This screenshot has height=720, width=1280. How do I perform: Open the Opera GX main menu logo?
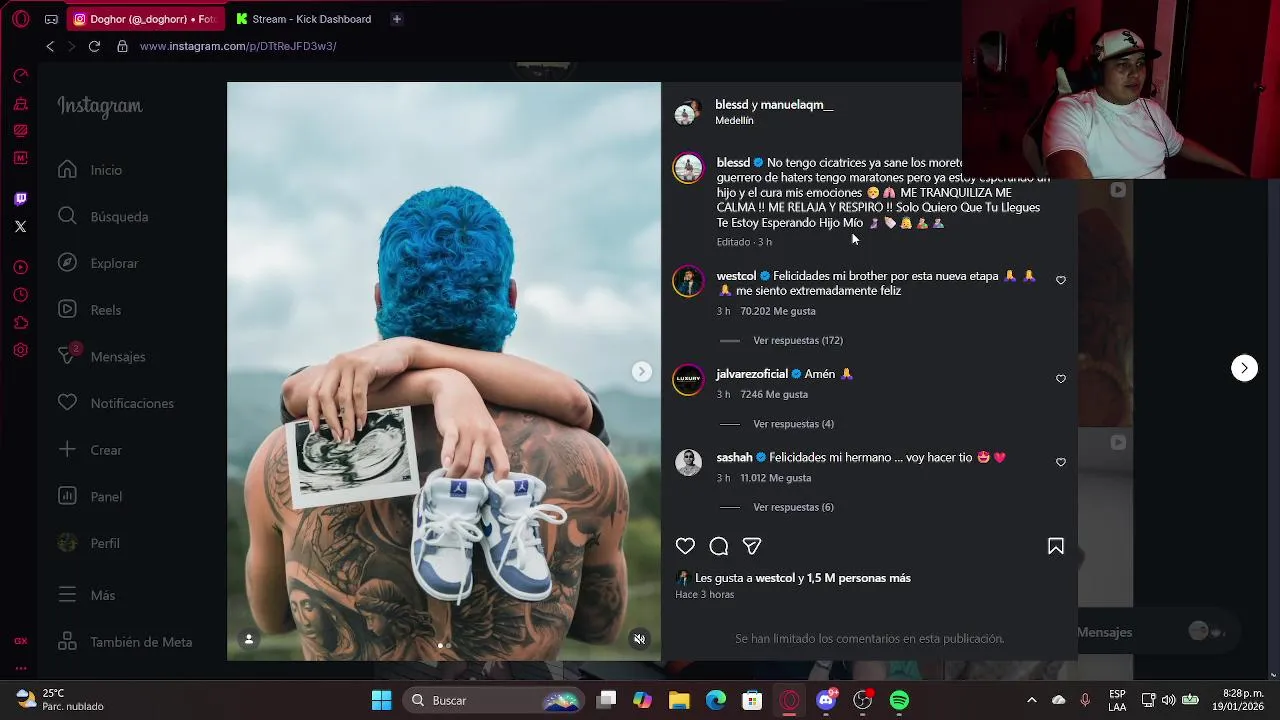pos(20,18)
